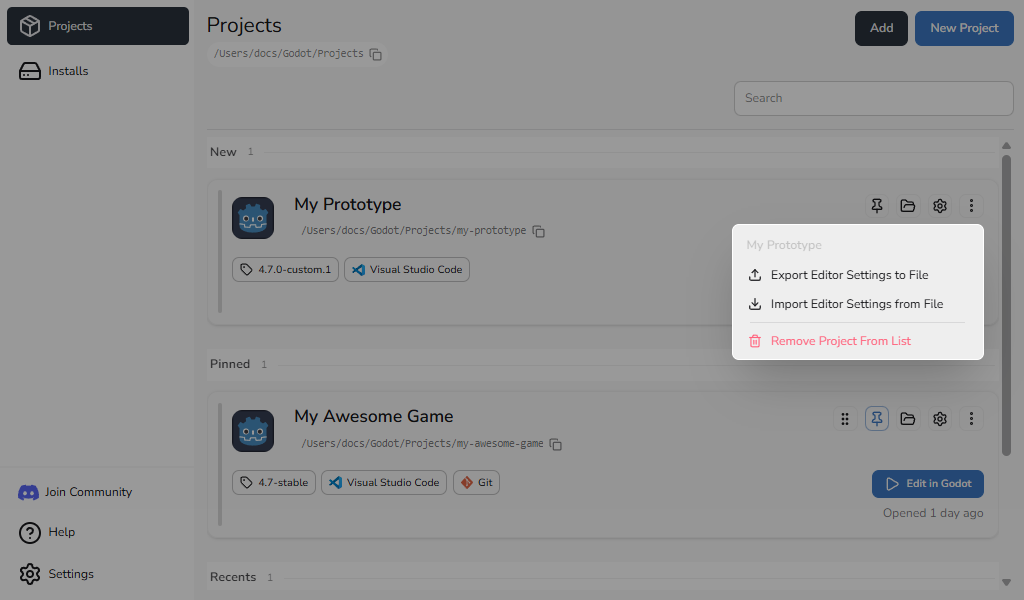The height and width of the screenshot is (600, 1024).
Task: Pin the My Prototype project
Action: coord(876,206)
